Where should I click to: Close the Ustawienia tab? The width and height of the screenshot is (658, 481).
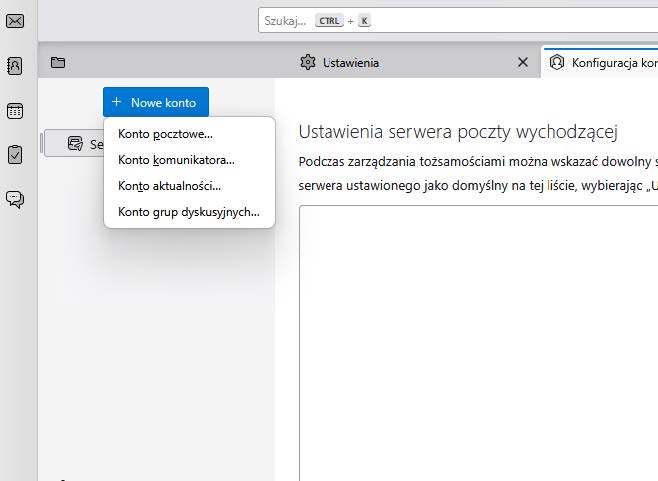click(522, 62)
